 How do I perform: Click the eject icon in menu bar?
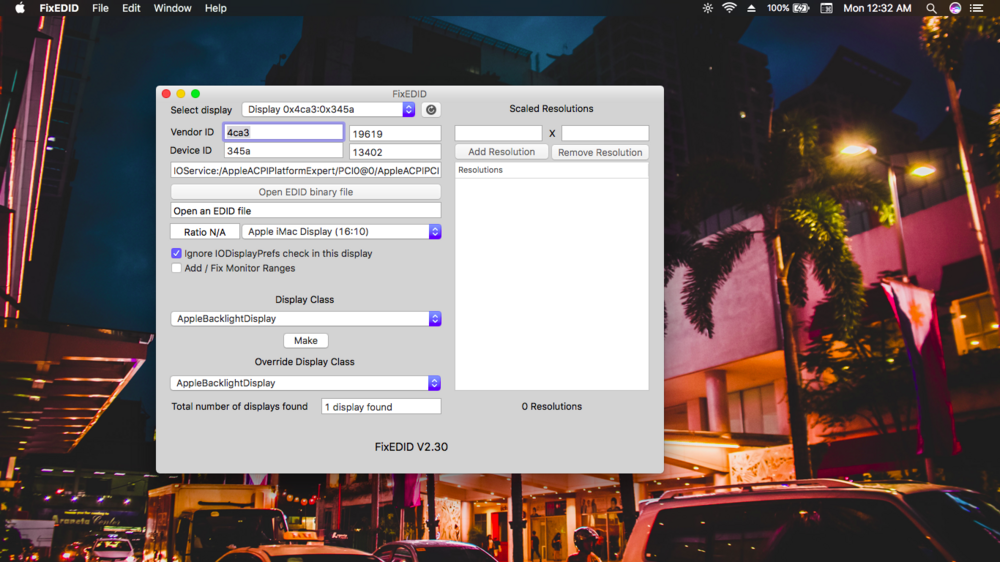(x=752, y=8)
